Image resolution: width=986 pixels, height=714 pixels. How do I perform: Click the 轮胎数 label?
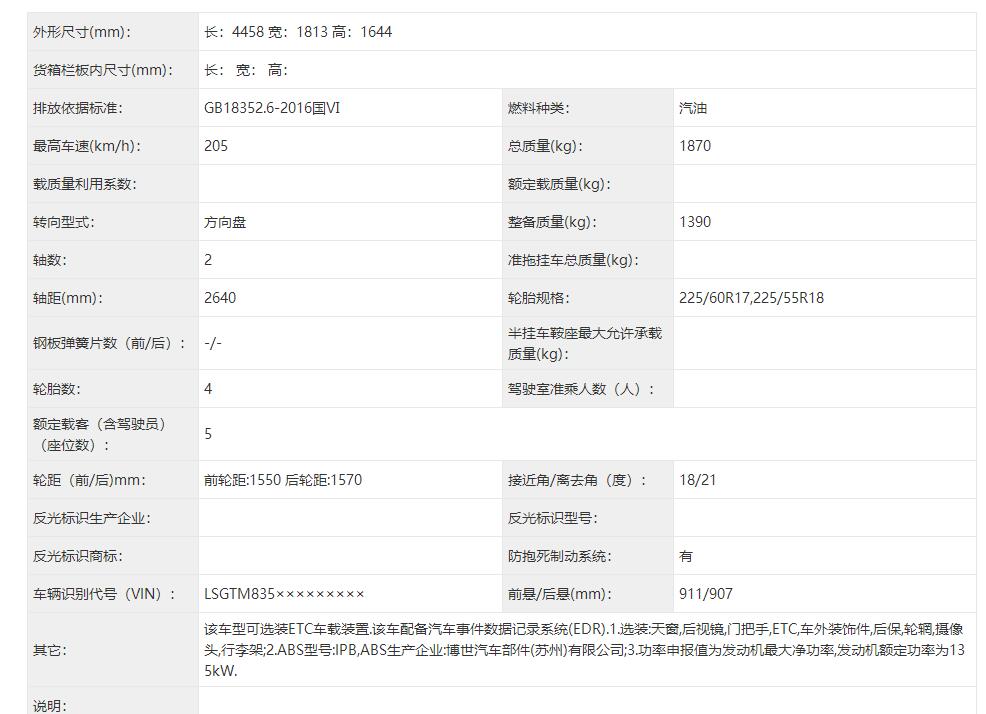click(56, 389)
